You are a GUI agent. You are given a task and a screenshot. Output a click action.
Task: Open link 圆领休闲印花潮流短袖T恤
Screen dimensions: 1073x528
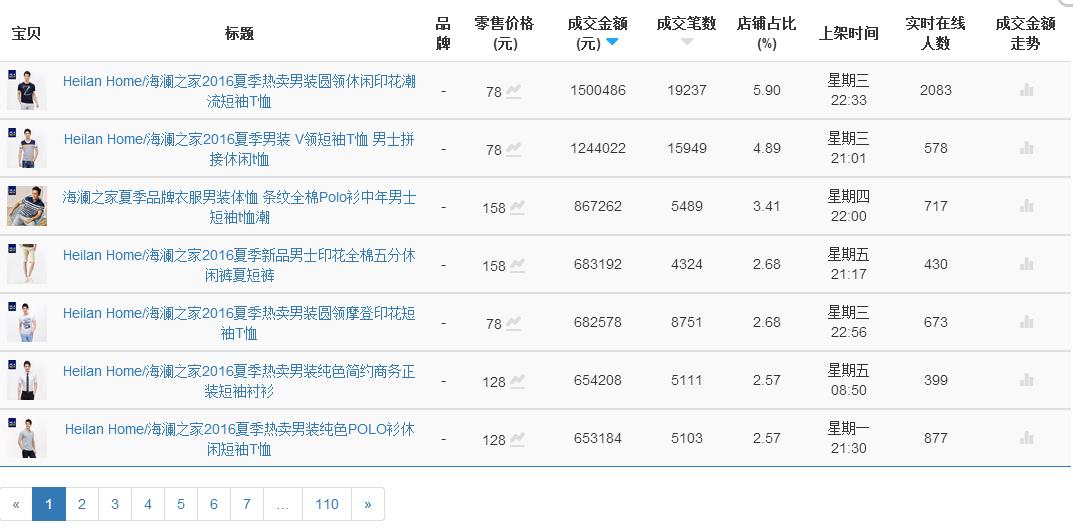pyautogui.click(x=239, y=91)
